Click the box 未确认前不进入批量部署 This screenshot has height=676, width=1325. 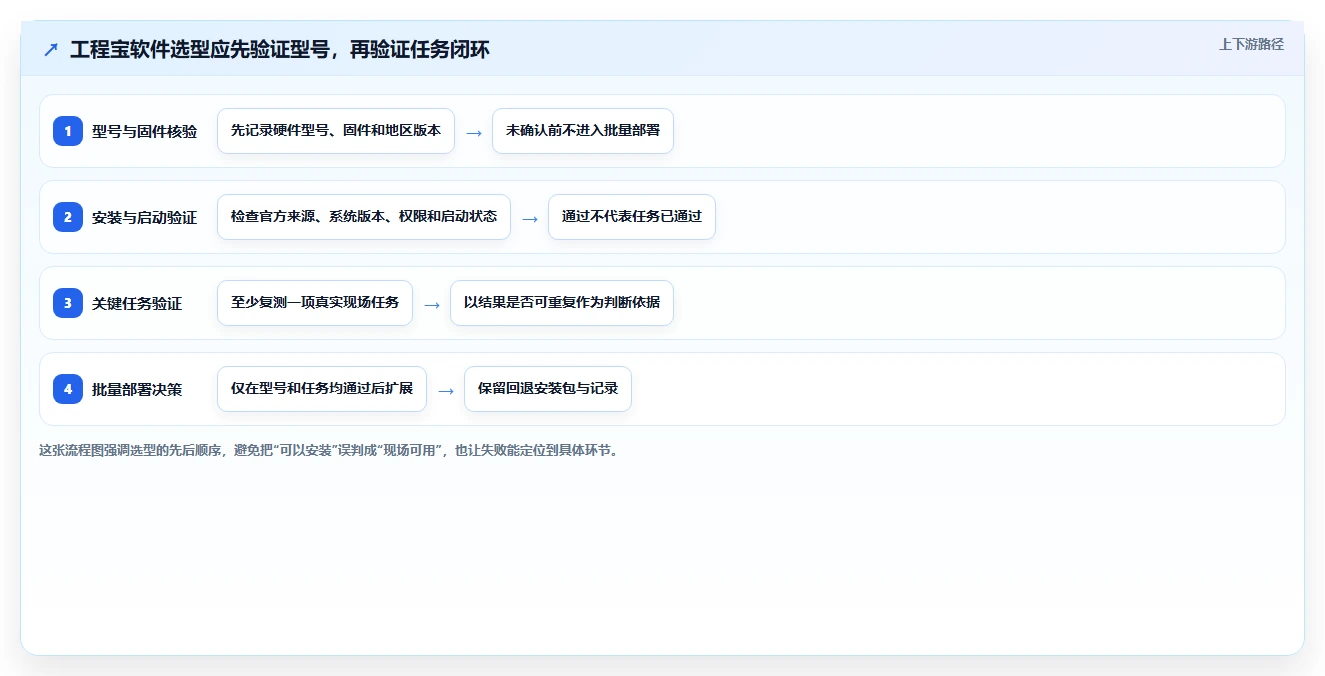pos(583,131)
